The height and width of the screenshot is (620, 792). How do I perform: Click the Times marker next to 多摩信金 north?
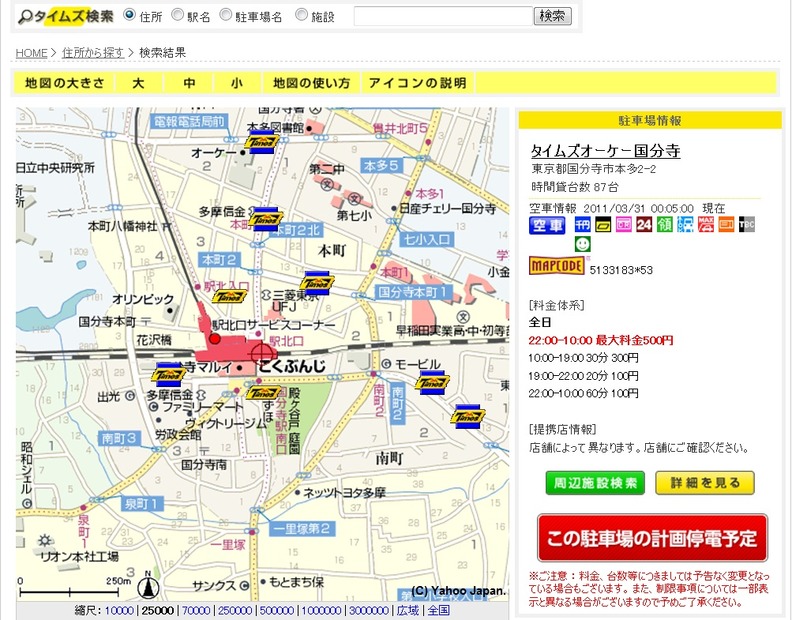(265, 219)
